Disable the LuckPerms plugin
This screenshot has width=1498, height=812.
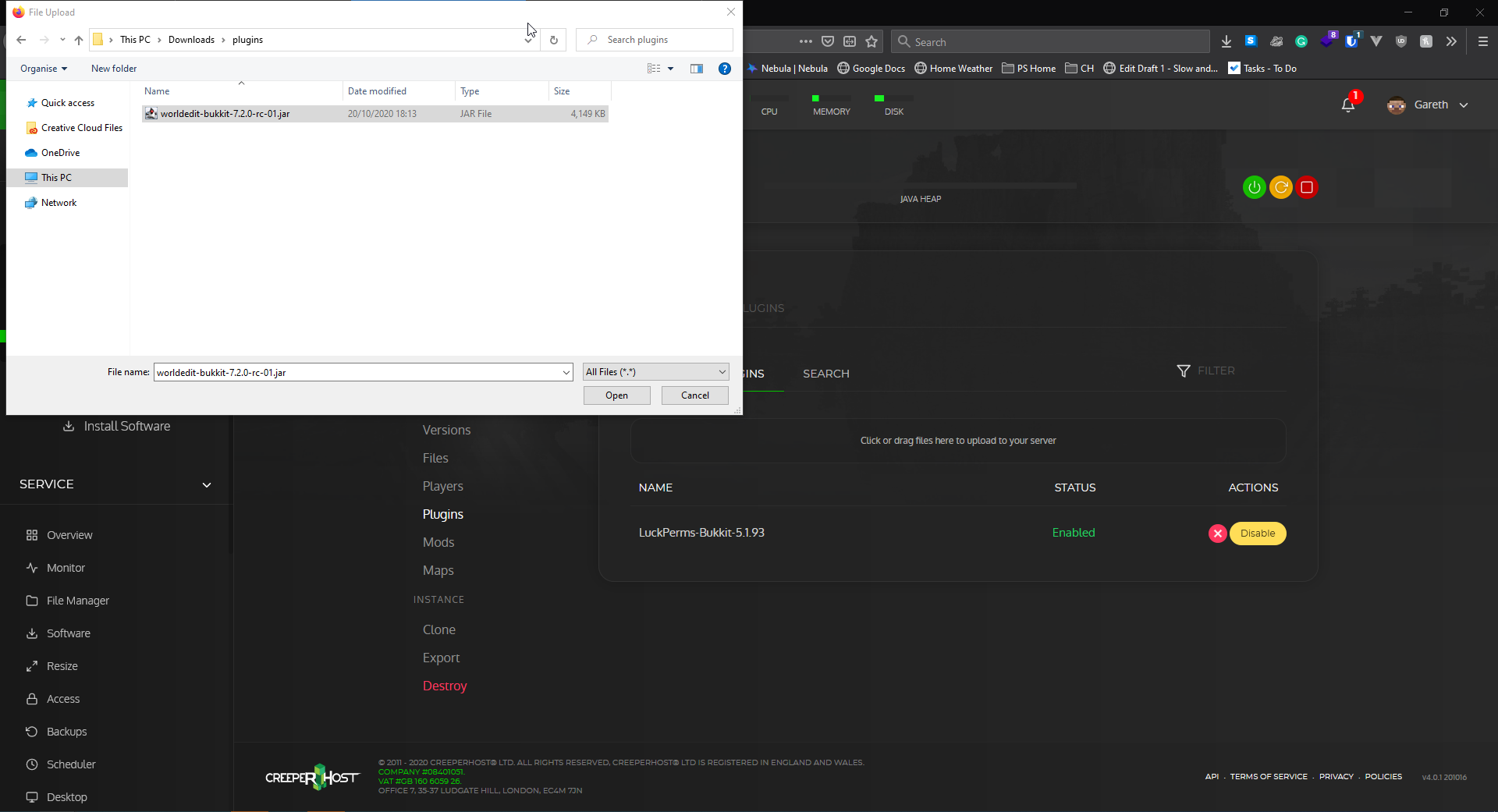(x=1258, y=534)
